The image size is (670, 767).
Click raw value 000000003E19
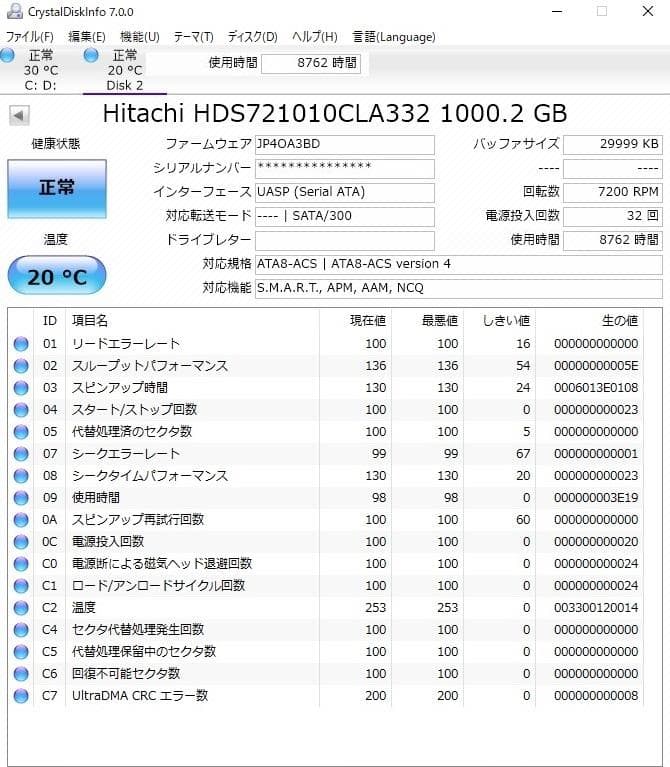[596, 498]
